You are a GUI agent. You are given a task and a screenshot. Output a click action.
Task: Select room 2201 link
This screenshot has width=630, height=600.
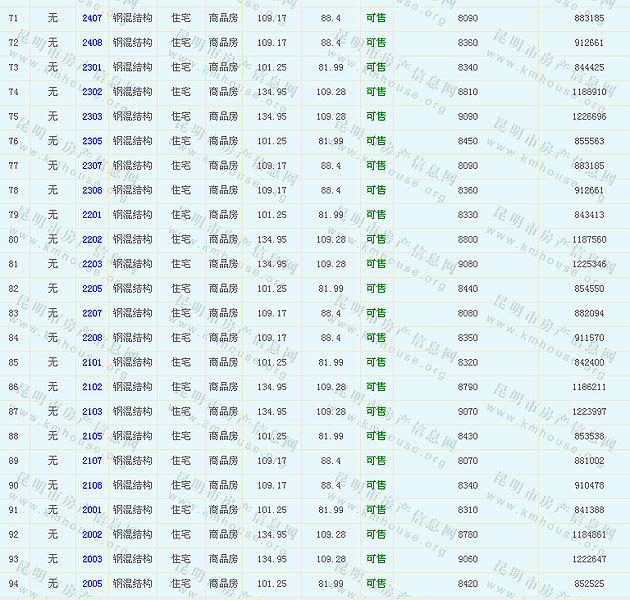point(92,215)
